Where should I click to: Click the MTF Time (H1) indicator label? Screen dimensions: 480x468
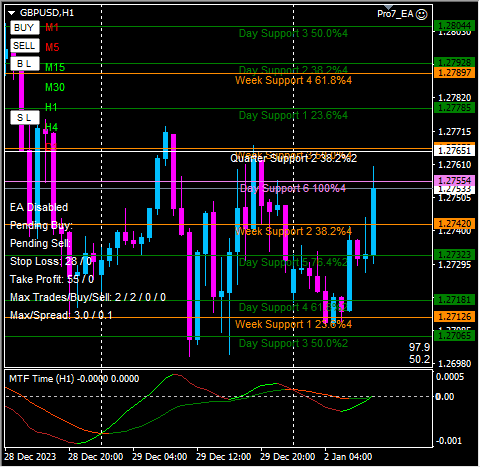pyautogui.click(x=74, y=379)
